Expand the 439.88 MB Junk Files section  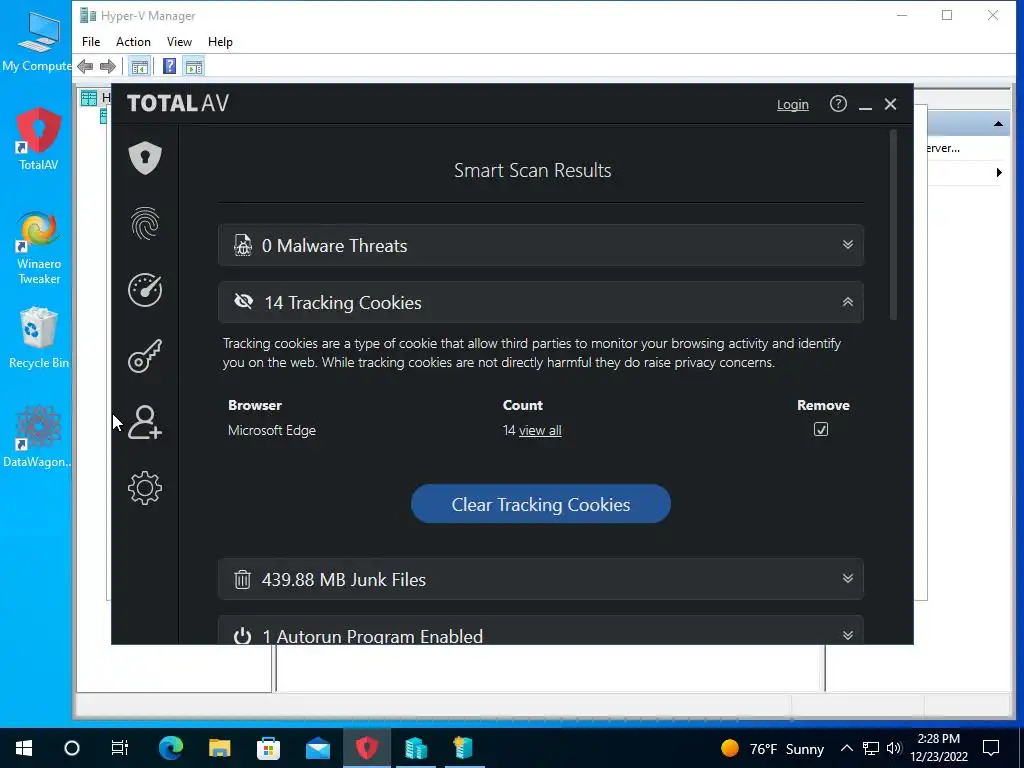[541, 579]
